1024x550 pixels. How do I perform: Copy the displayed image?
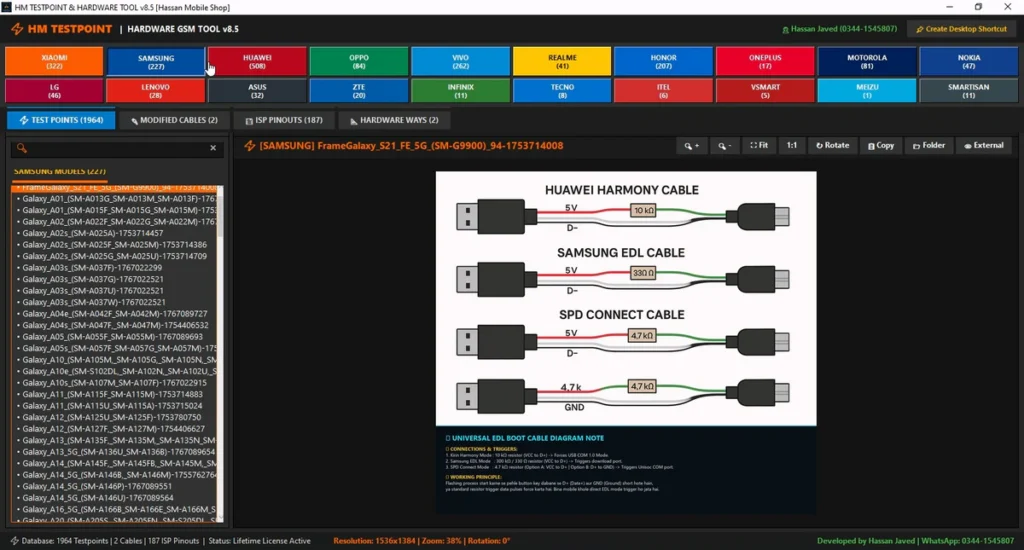[881, 146]
